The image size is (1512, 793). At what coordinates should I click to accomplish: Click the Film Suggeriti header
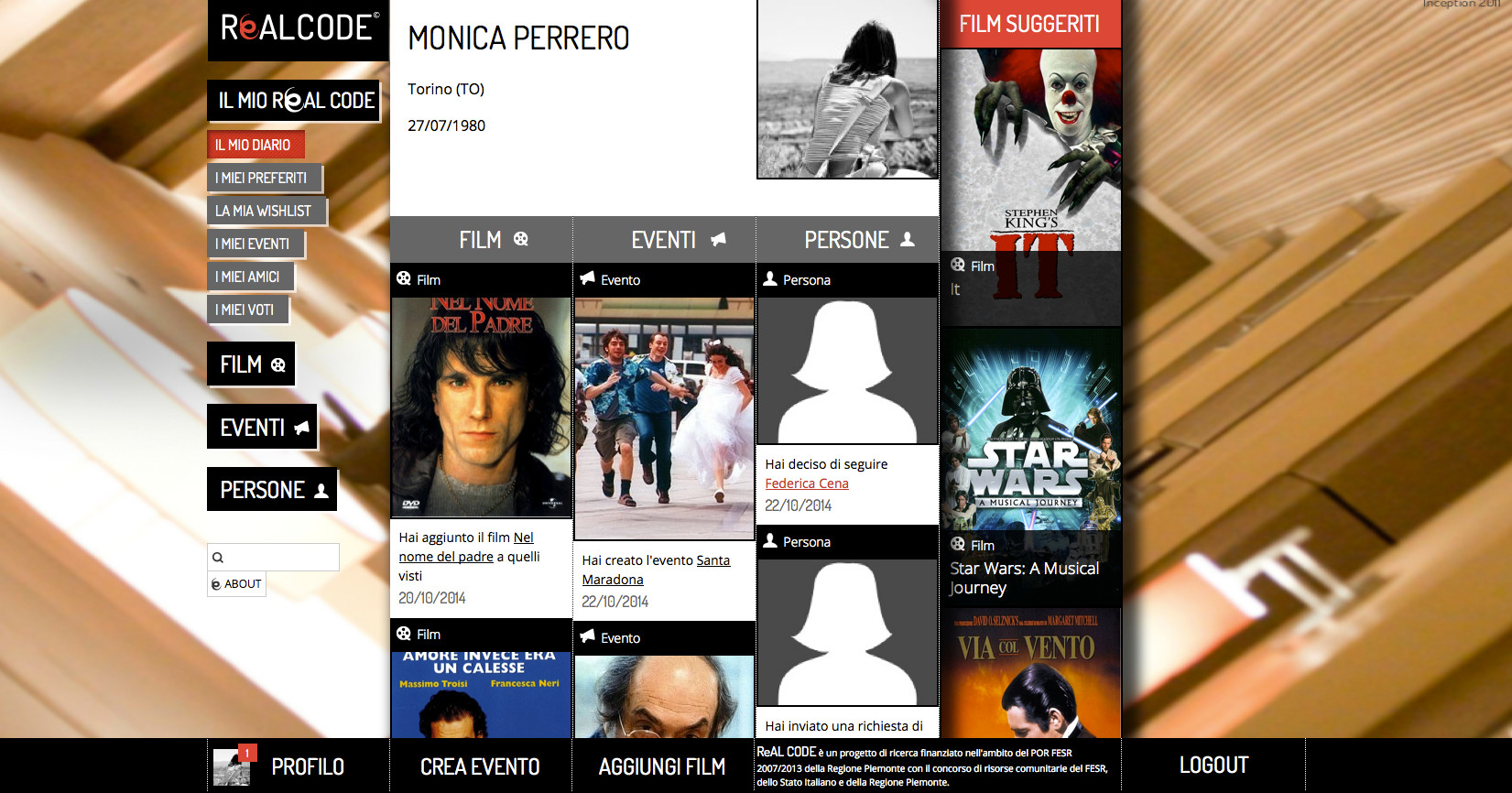point(1031,24)
